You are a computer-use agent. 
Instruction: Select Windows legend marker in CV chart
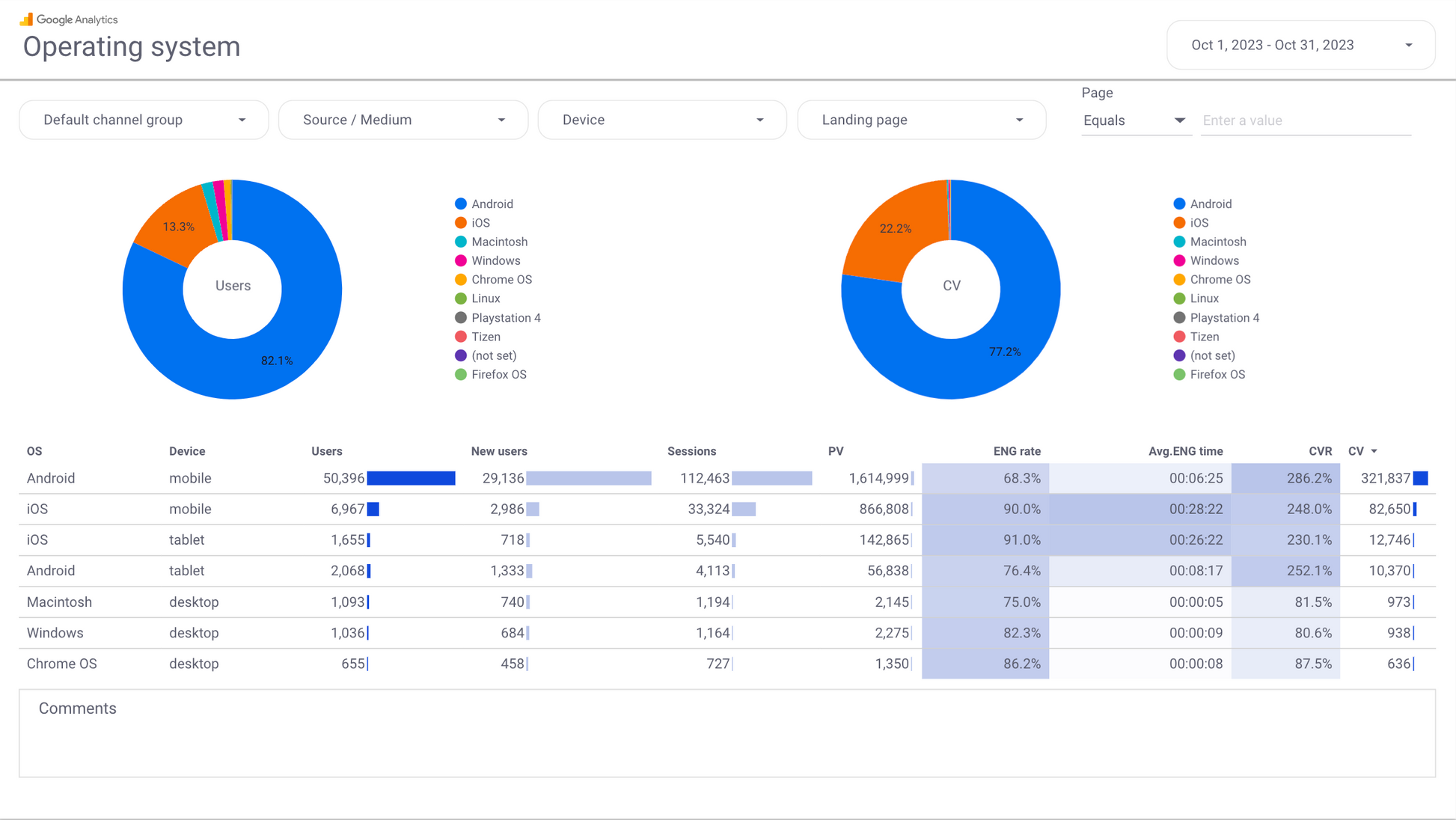tap(1179, 260)
